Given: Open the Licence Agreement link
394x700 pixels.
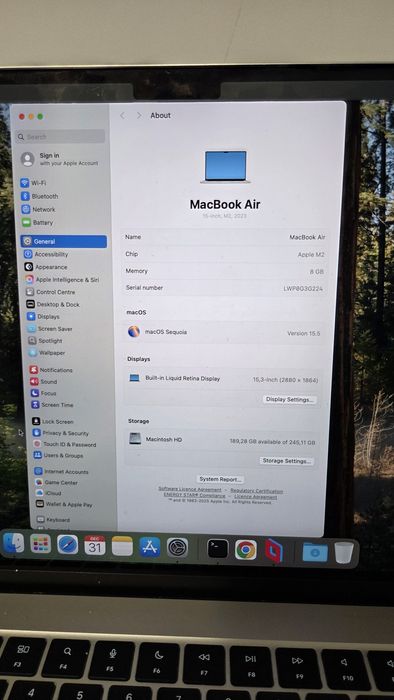Looking at the screenshot, I should pos(256,496).
